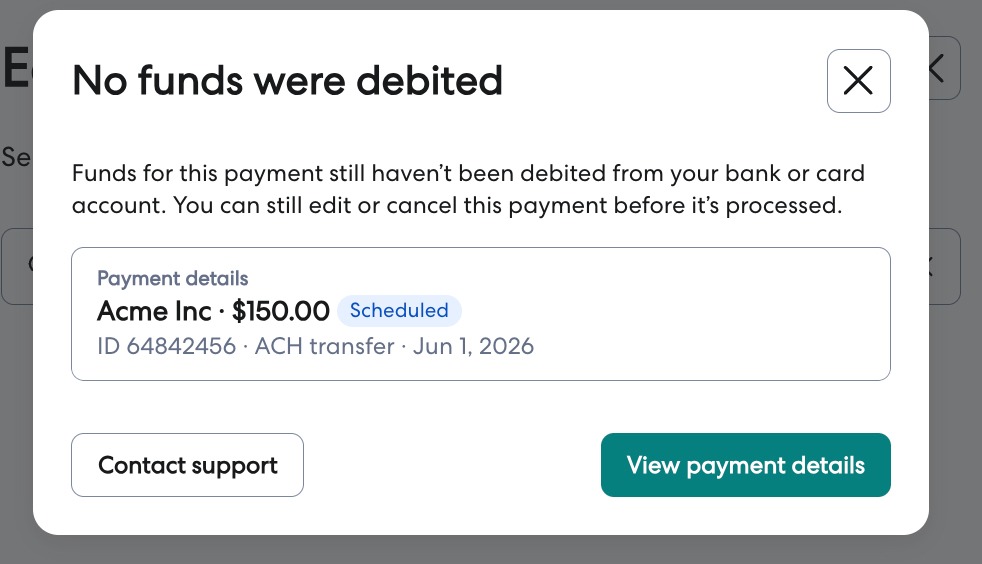Click the dimmed clear icon behind dialog's right edge
Screen dimensions: 982x564
click(x=944, y=266)
